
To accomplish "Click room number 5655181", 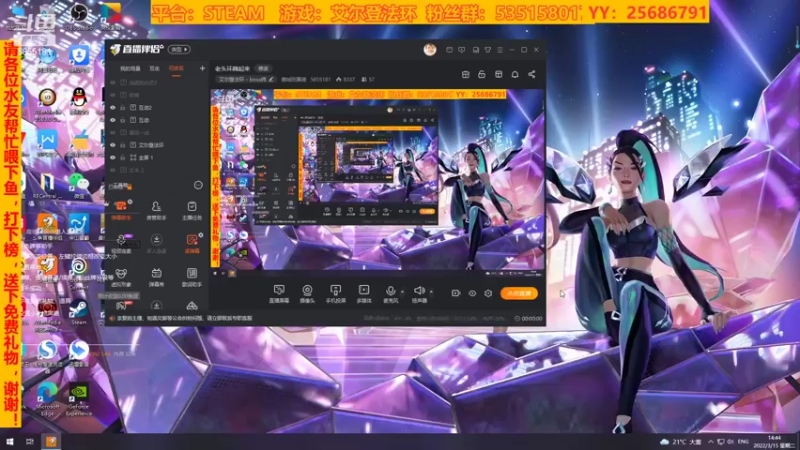I will [x=320, y=80].
